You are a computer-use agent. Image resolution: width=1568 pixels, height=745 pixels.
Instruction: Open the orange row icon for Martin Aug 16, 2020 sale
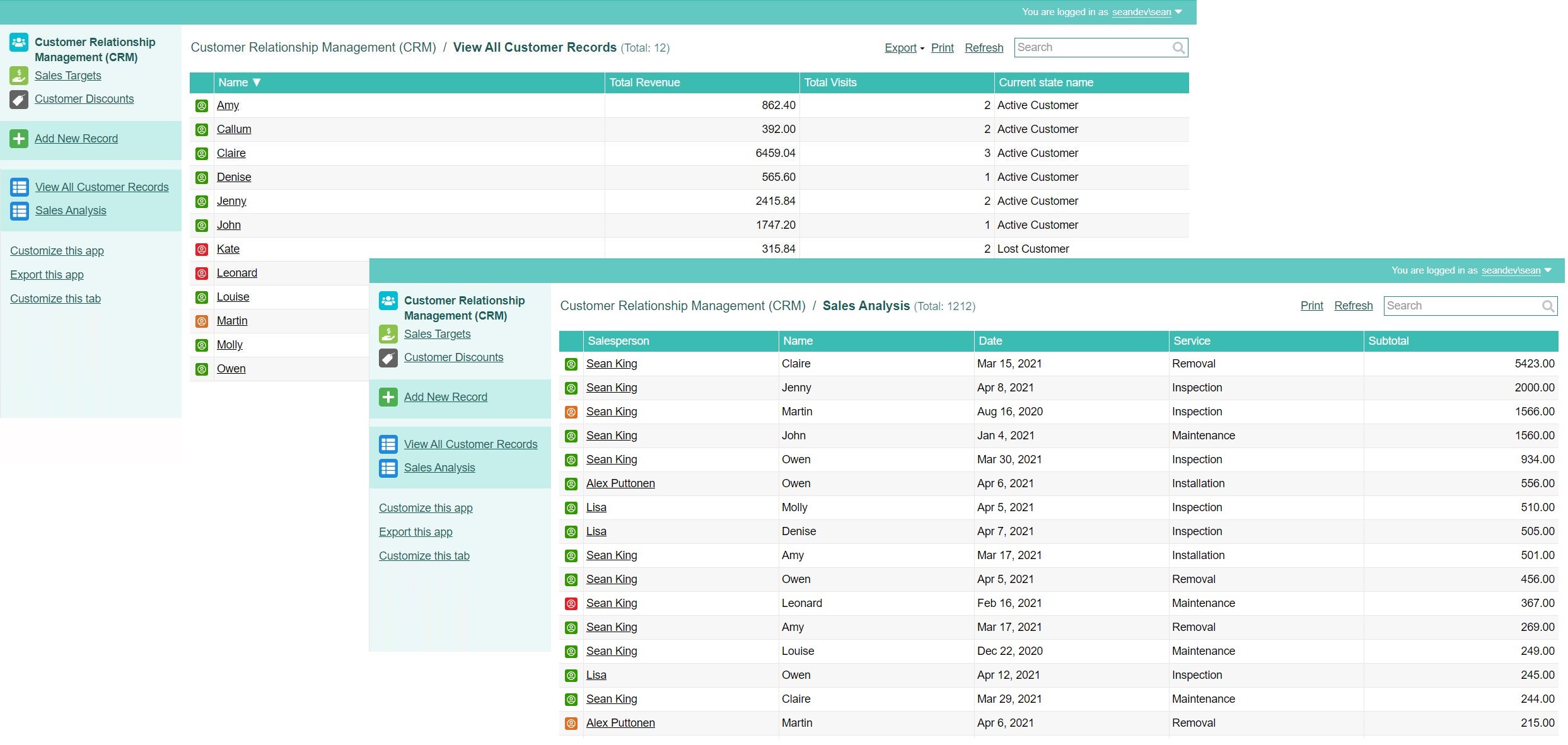click(571, 412)
